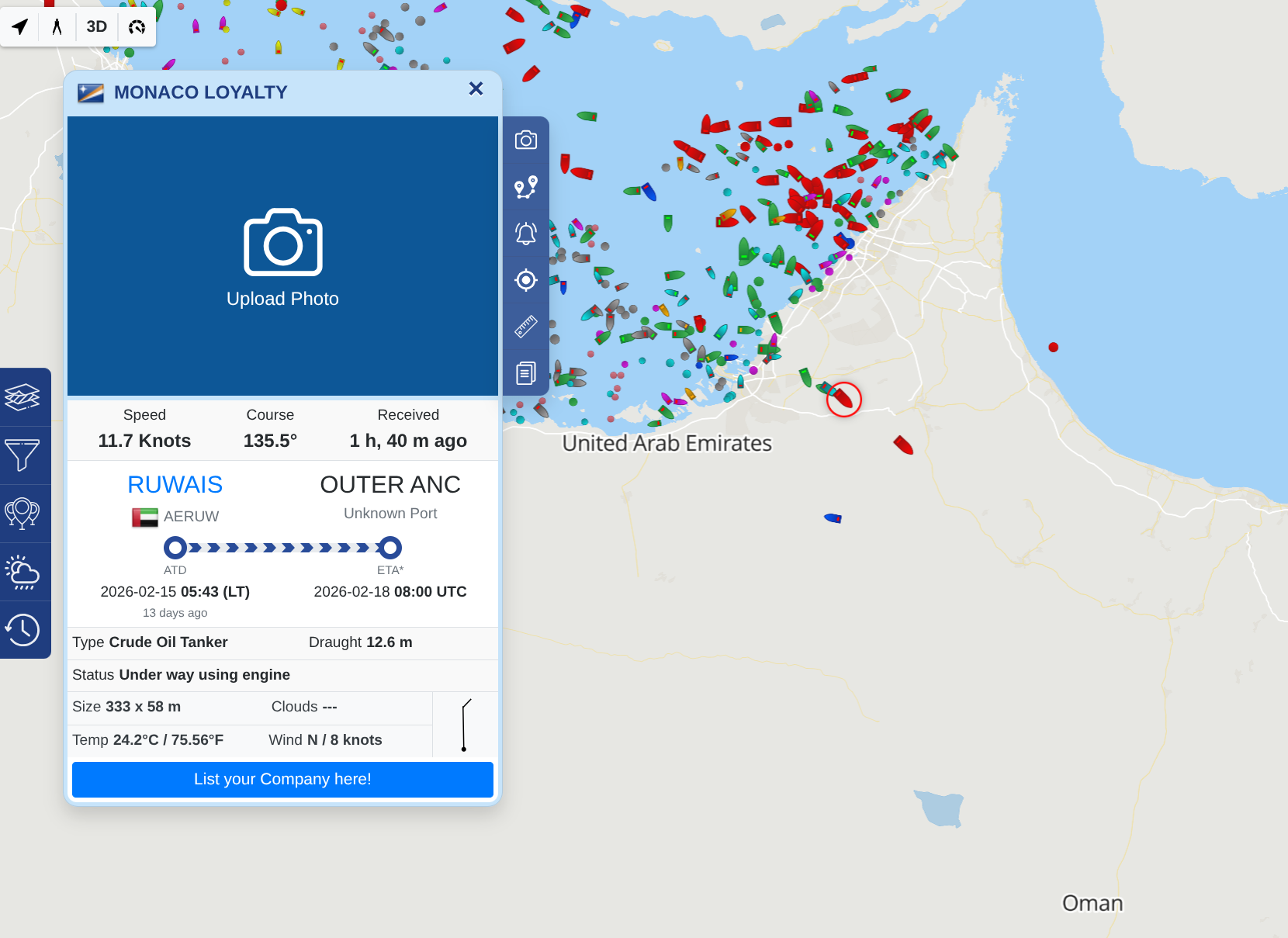Open the history clock panel
Viewport: 1288px width, 938px height.
23,630
